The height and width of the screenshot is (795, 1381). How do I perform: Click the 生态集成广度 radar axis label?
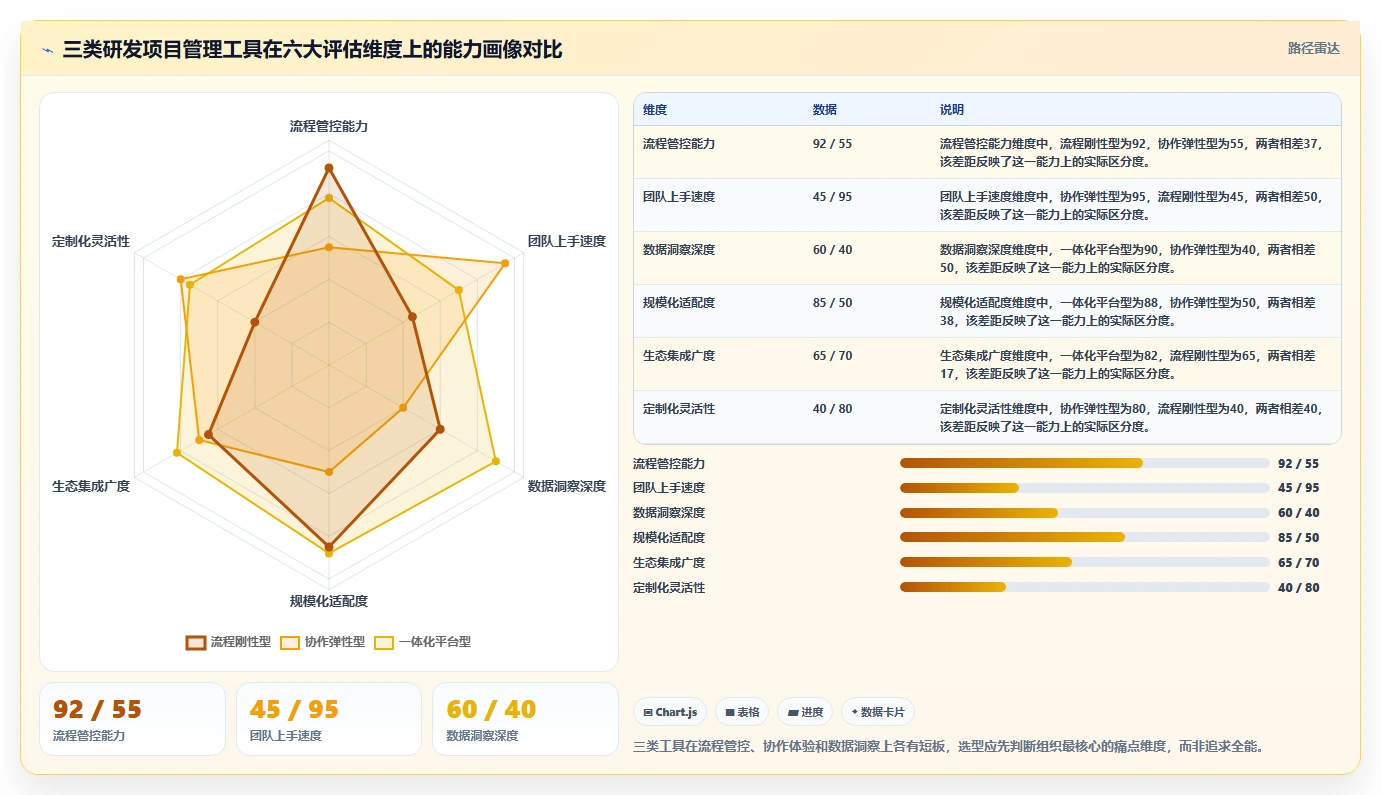[91, 486]
